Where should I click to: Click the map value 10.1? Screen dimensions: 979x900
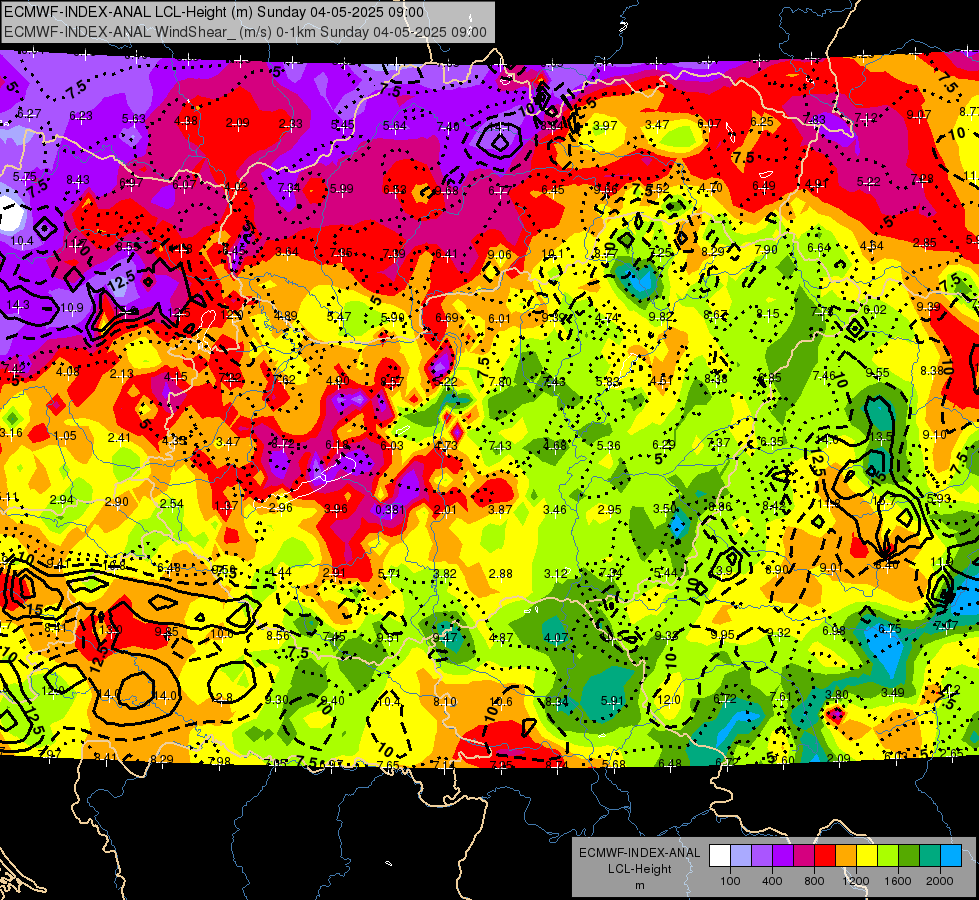552,254
